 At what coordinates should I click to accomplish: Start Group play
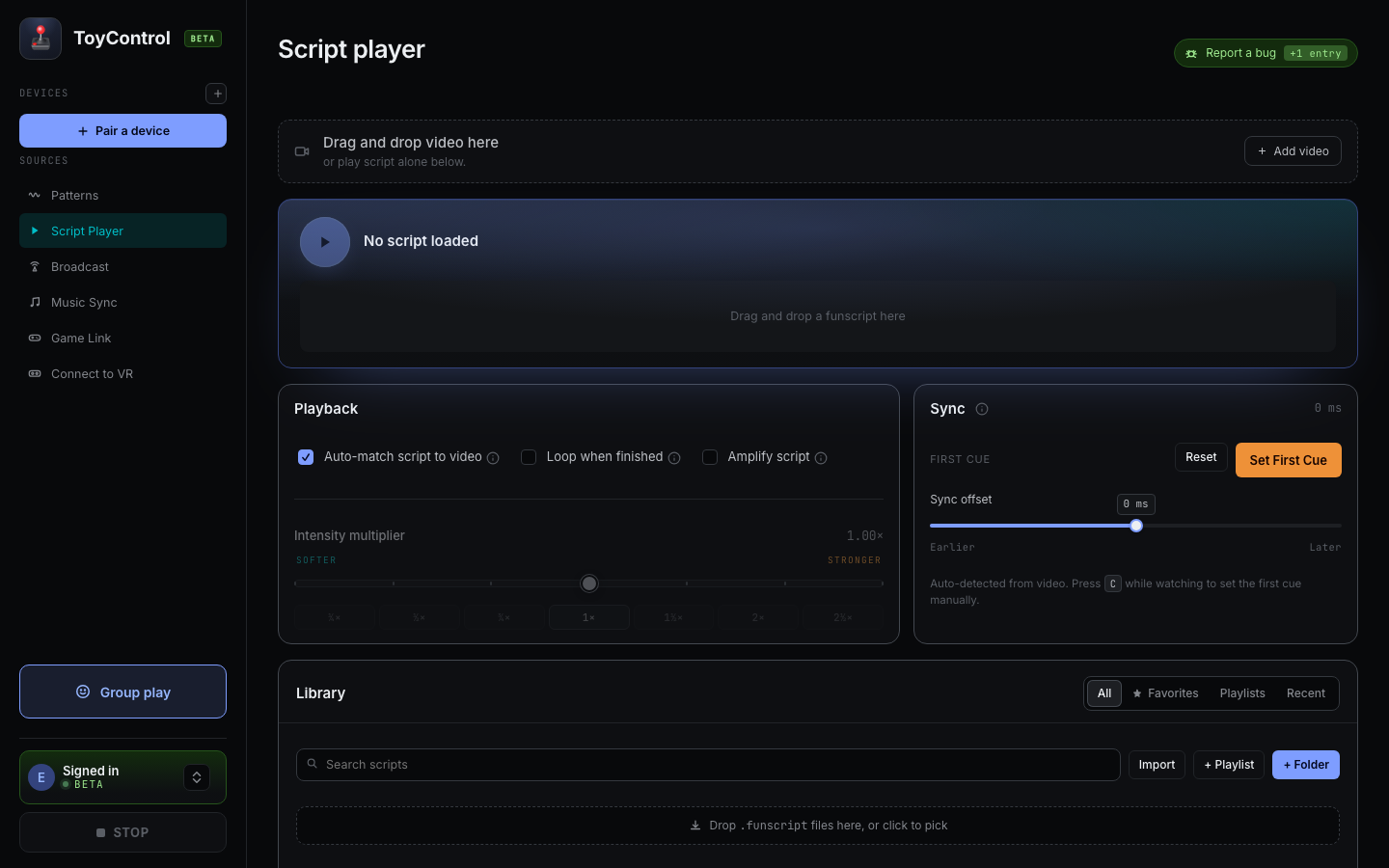click(x=123, y=692)
